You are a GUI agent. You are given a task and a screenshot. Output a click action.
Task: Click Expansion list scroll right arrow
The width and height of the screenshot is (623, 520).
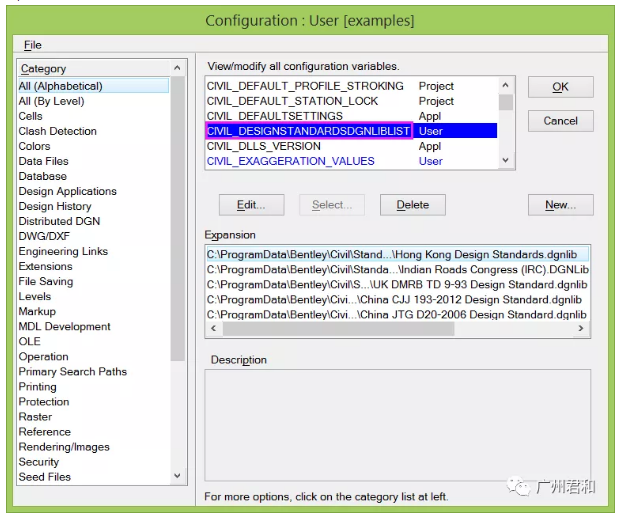tap(581, 328)
